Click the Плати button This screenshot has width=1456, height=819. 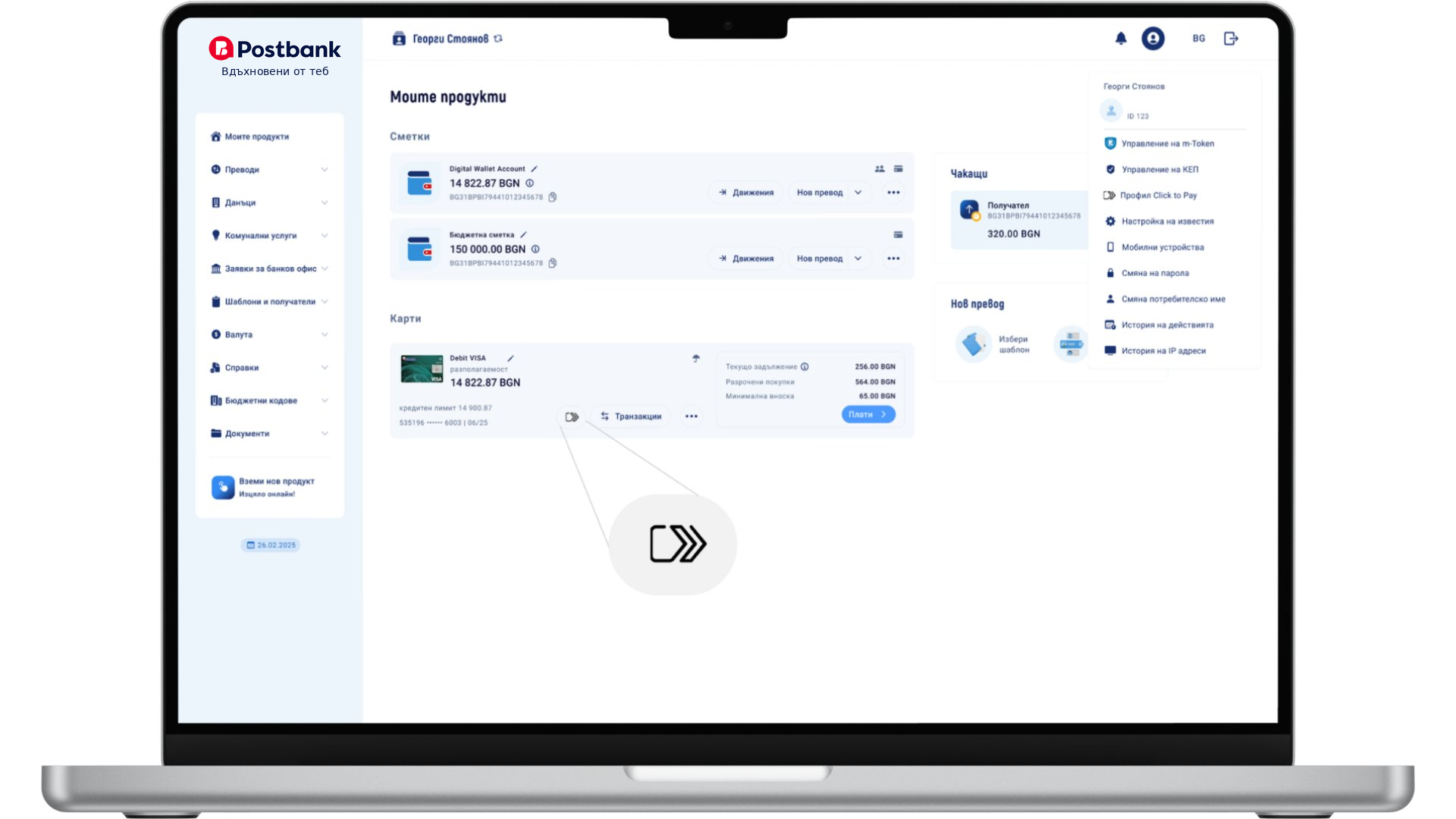click(868, 415)
